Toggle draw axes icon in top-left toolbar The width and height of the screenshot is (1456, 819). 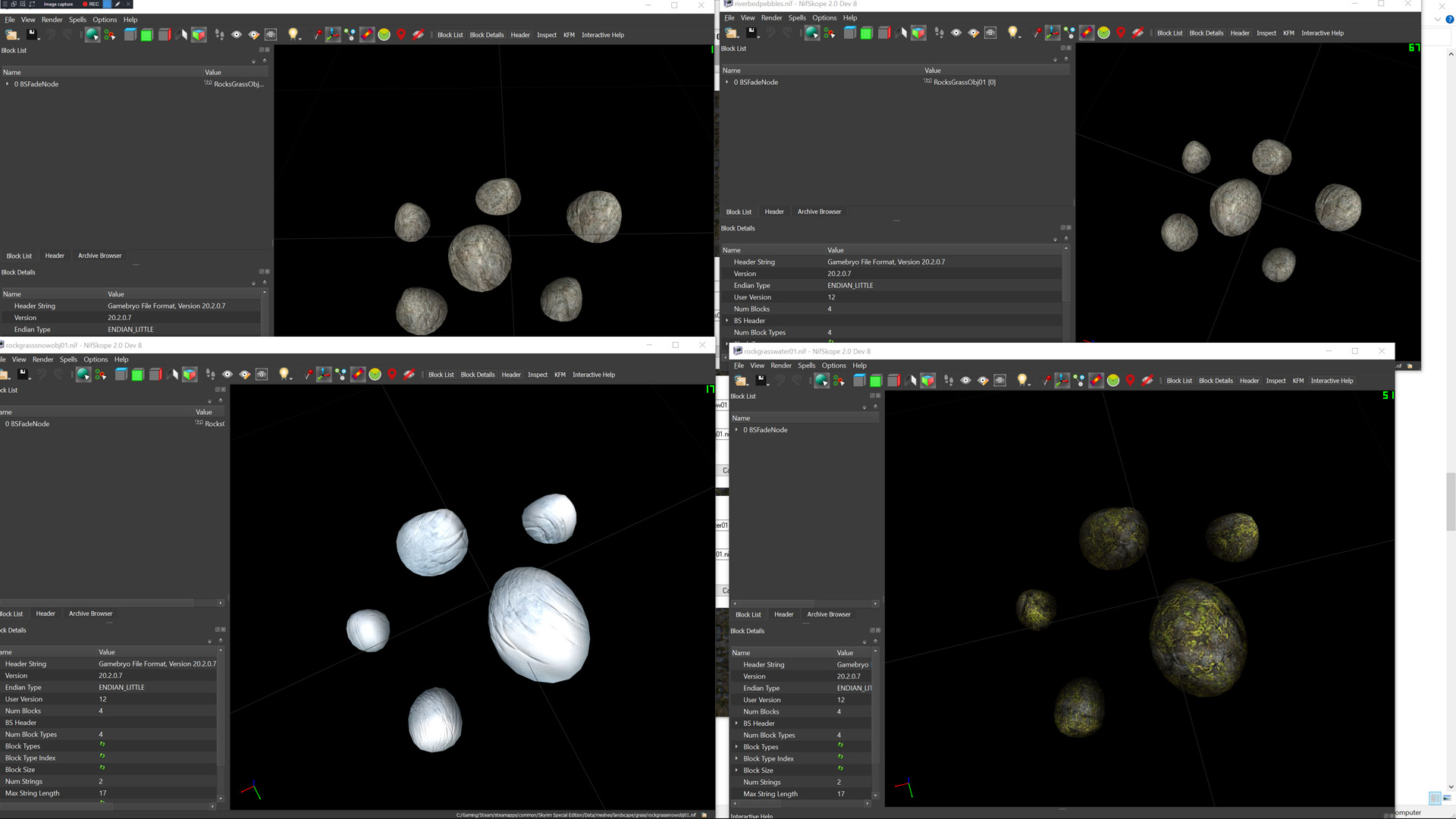(333, 35)
